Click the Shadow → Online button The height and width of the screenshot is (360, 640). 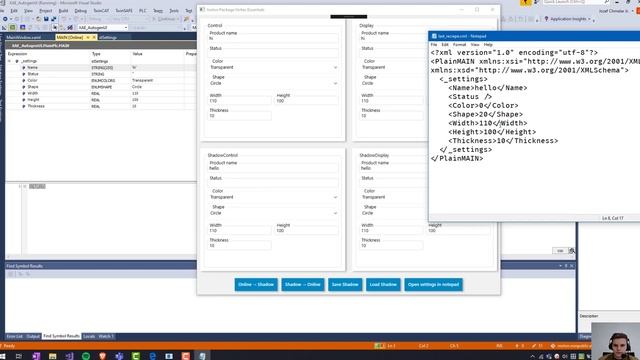click(x=302, y=284)
